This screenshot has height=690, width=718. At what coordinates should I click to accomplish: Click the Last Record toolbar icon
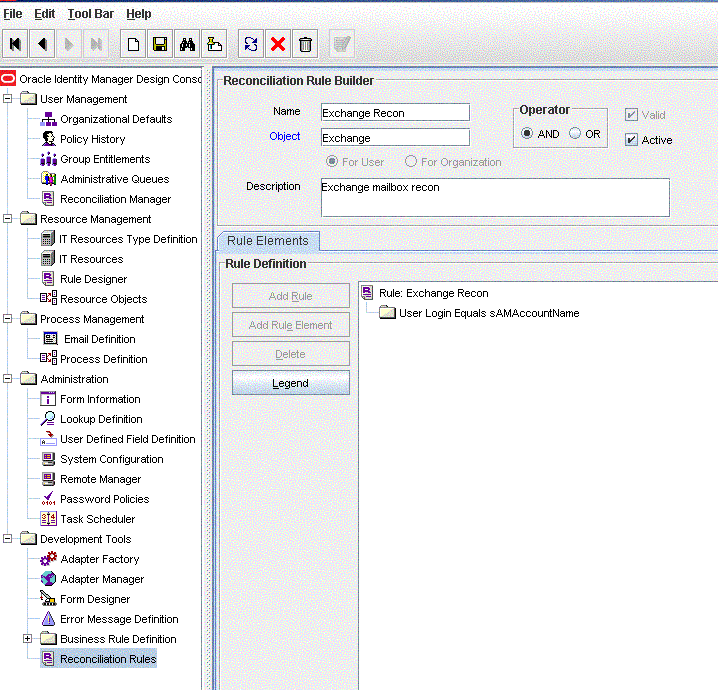tap(96, 44)
